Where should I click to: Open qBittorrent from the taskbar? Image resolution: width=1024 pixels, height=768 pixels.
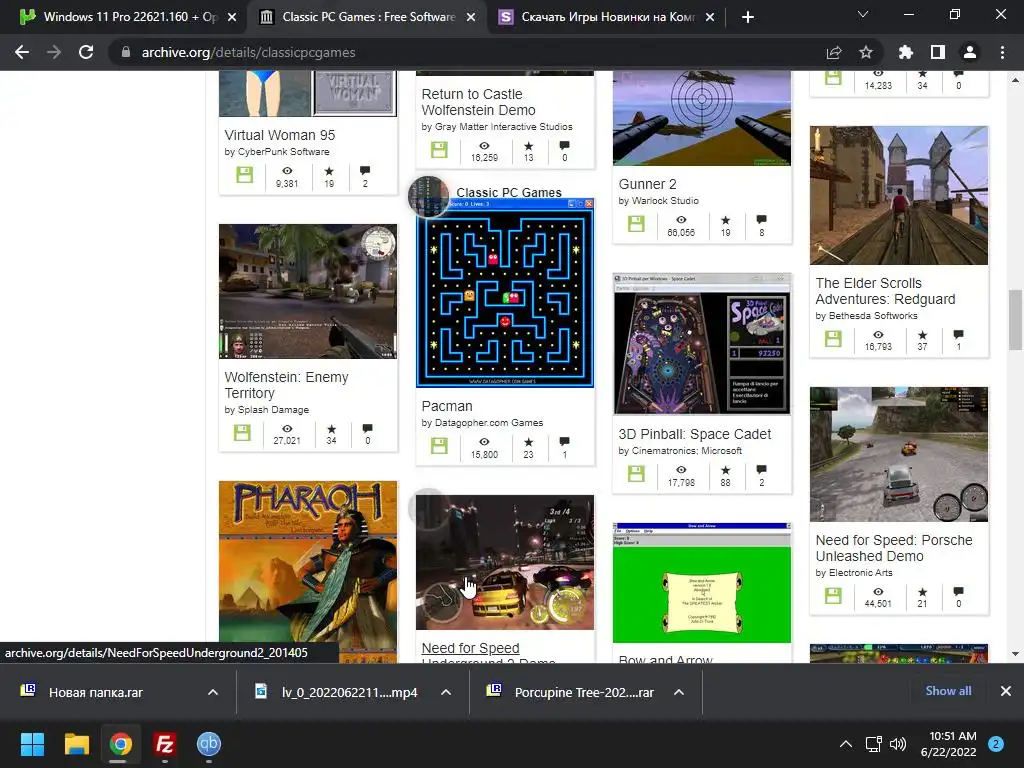point(209,744)
